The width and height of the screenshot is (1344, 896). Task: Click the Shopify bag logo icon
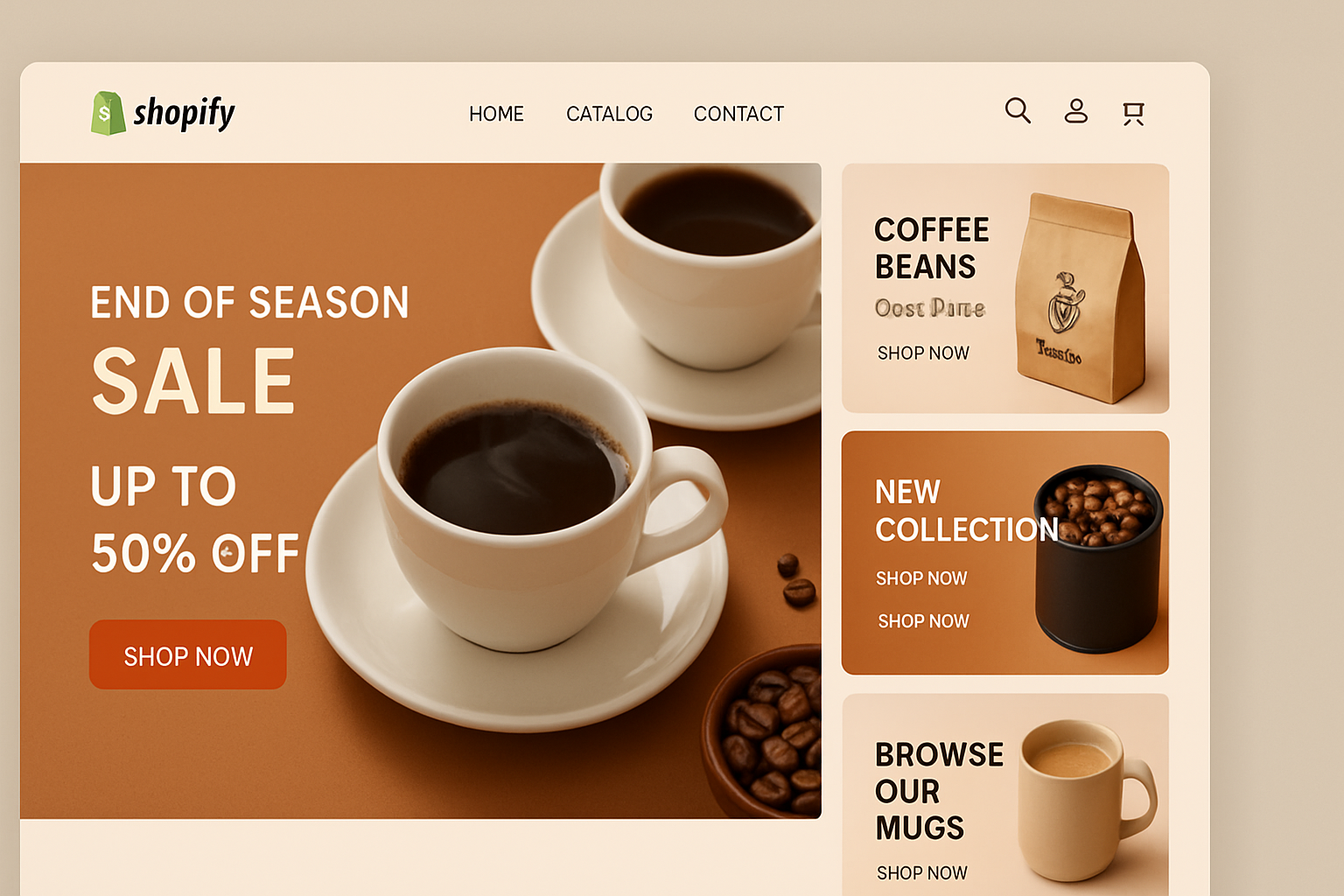108,114
